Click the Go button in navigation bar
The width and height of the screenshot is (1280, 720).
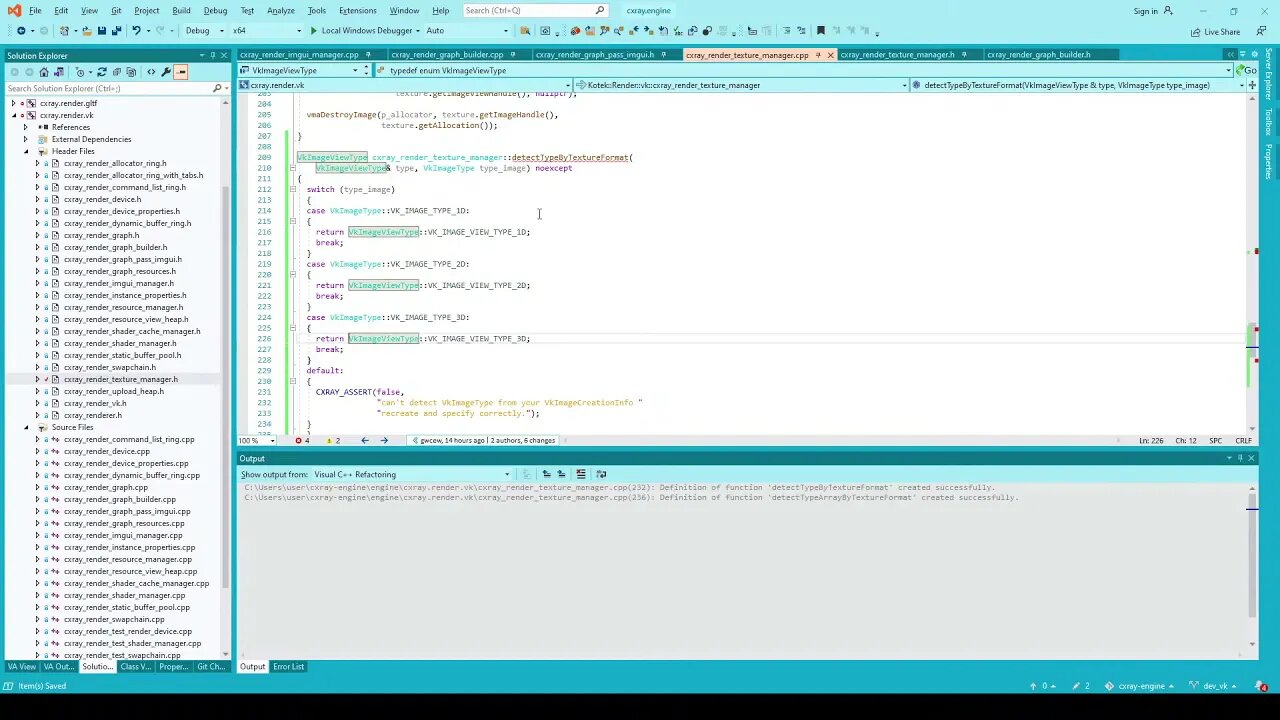pos(1246,70)
